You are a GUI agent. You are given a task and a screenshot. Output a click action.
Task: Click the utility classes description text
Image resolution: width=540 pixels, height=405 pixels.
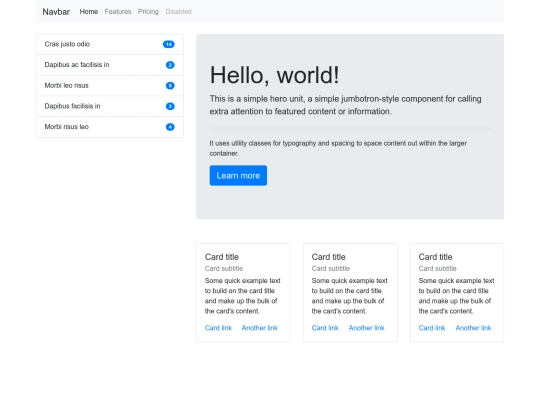point(338,148)
